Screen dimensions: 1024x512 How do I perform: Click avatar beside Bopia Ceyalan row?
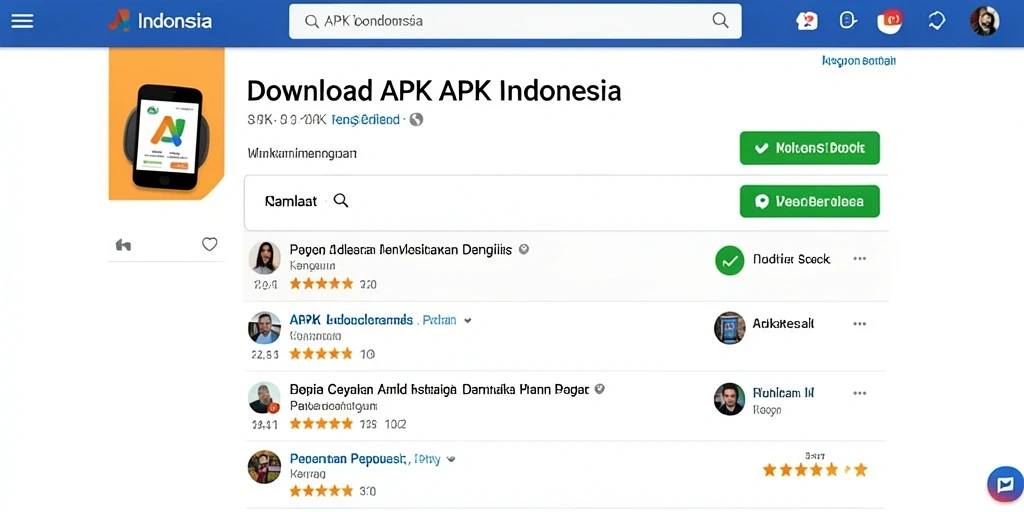(264, 398)
